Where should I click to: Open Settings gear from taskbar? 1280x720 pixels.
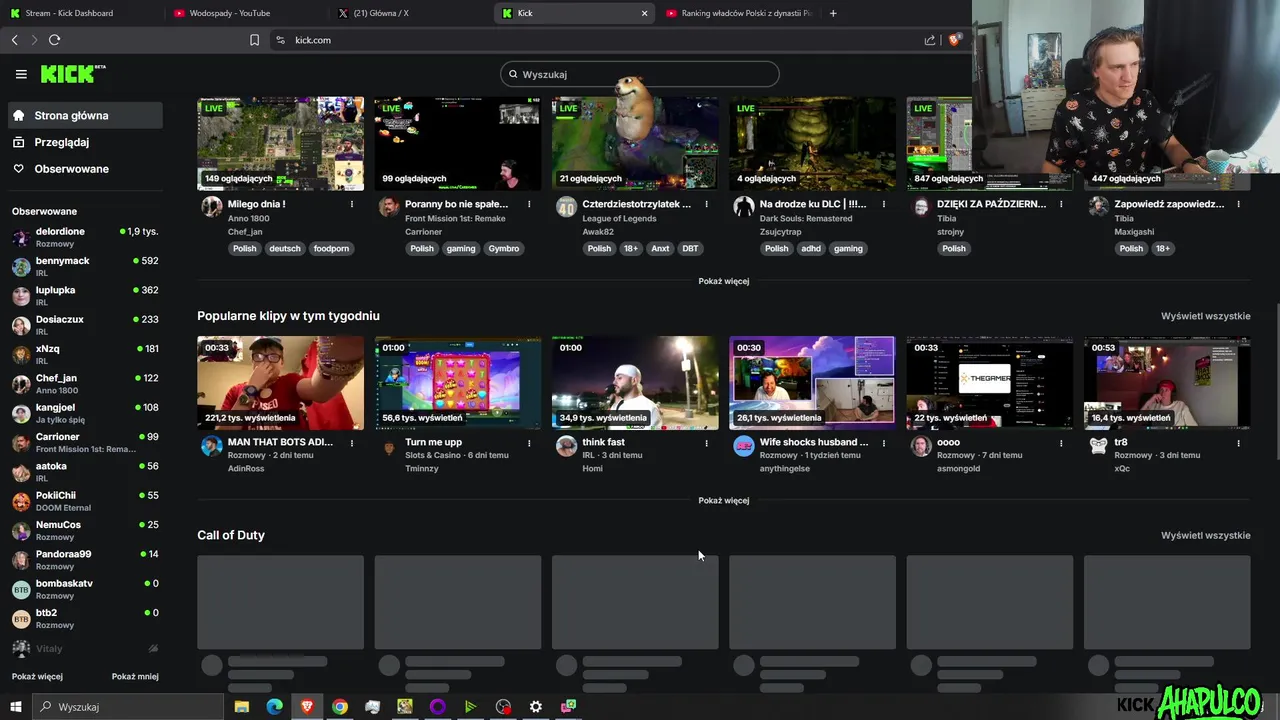coord(536,707)
